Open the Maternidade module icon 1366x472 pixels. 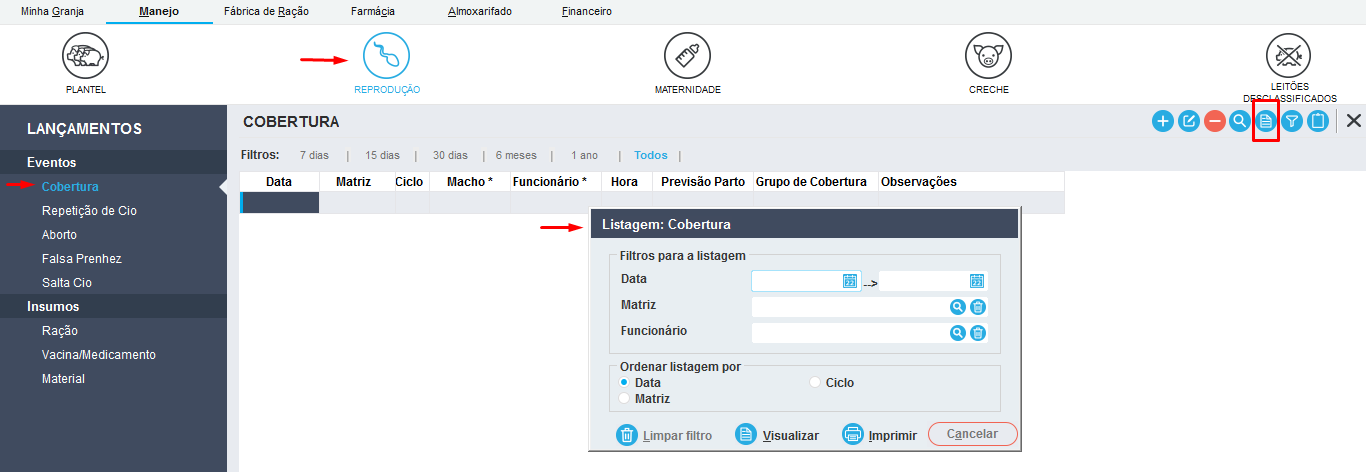point(688,56)
